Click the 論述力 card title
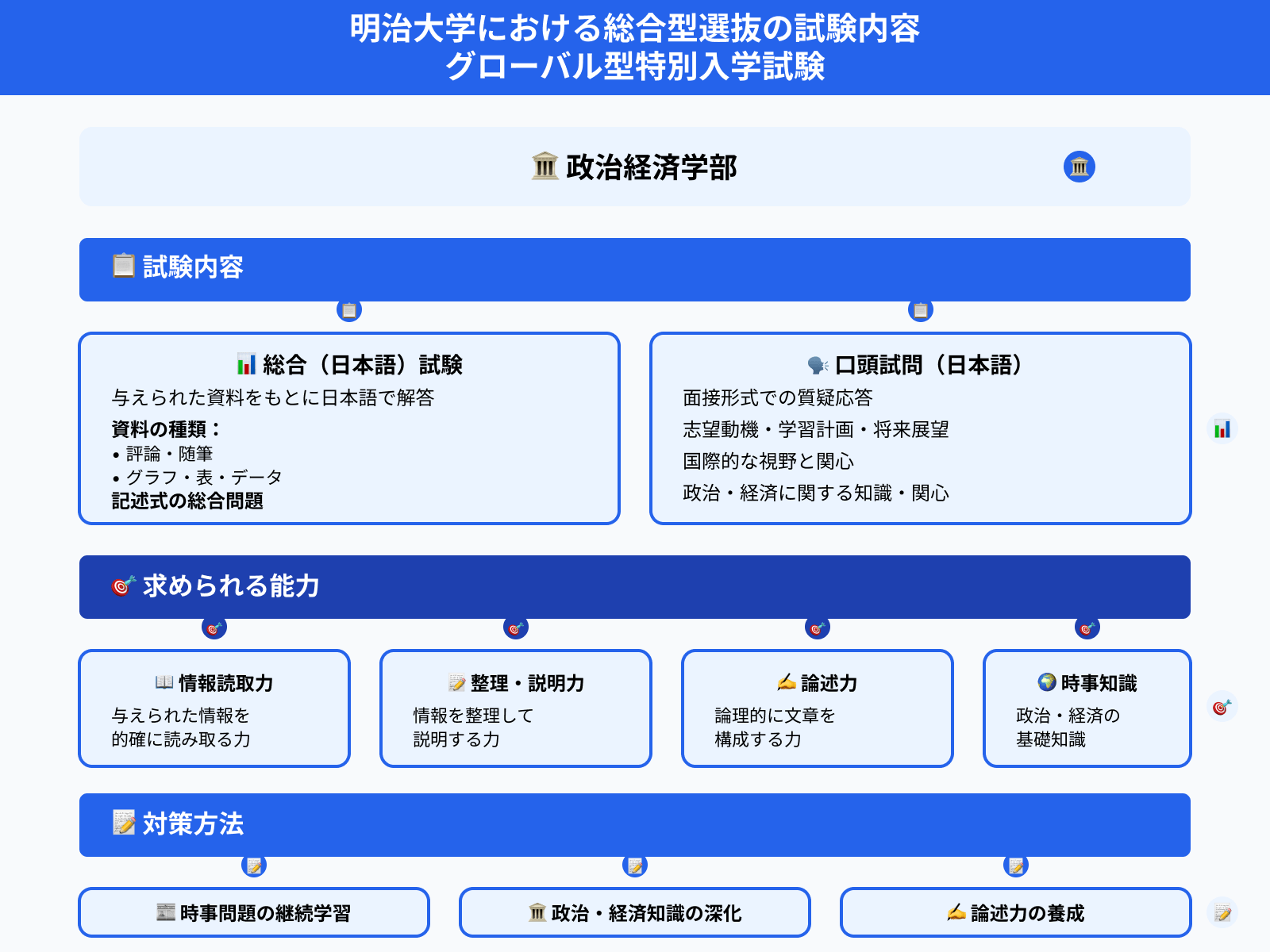The width and height of the screenshot is (1270, 952). pos(829,683)
